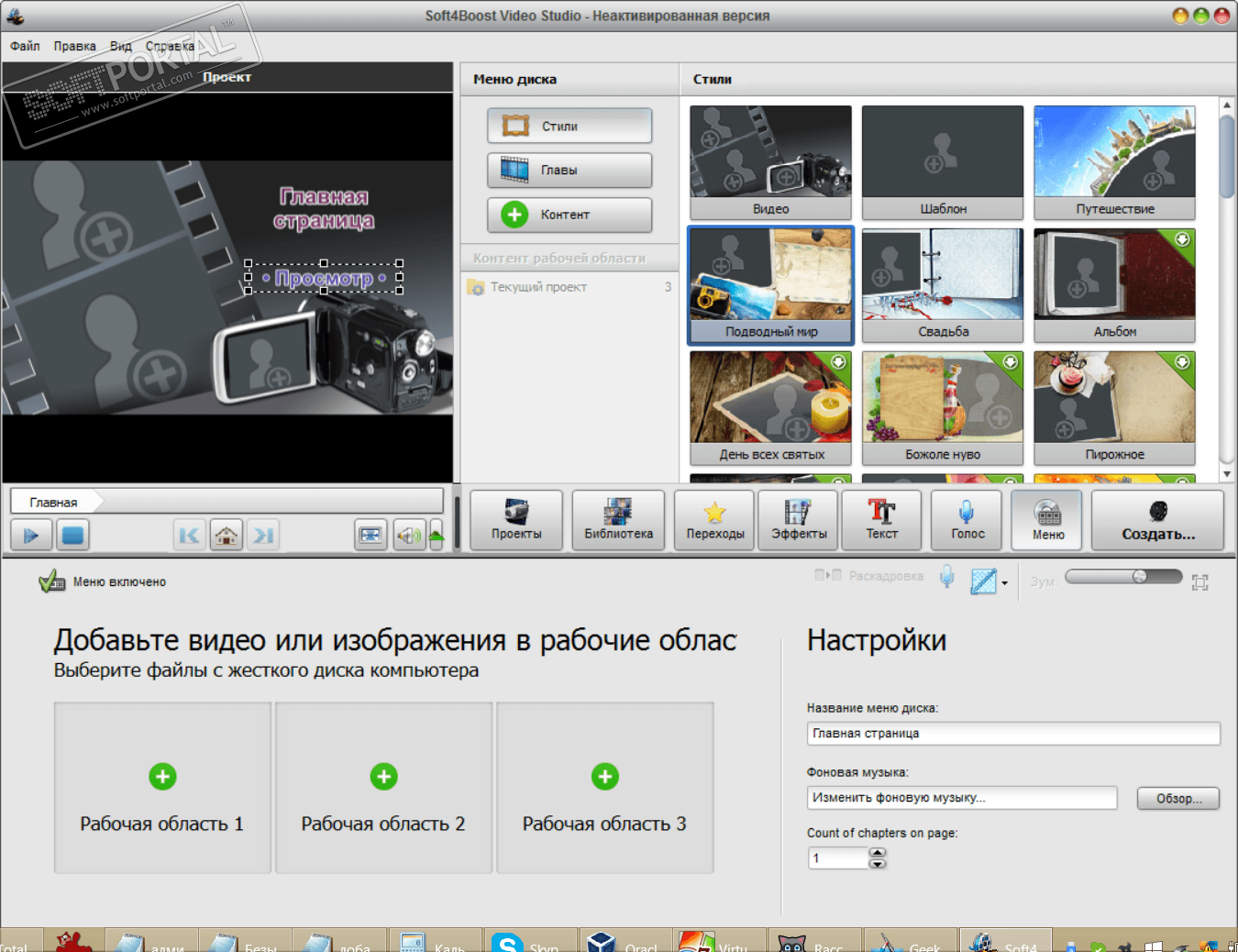Click the preview volume speaker icon
The image size is (1238, 952).
click(409, 535)
